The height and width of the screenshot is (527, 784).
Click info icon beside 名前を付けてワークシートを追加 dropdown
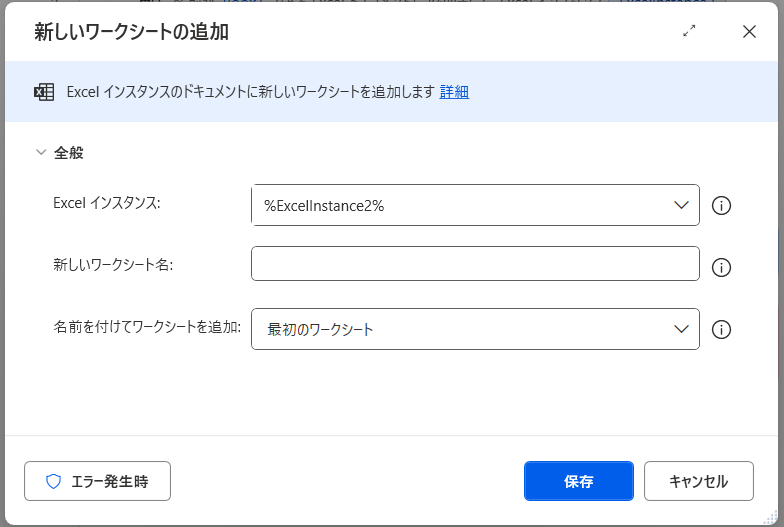click(721, 329)
